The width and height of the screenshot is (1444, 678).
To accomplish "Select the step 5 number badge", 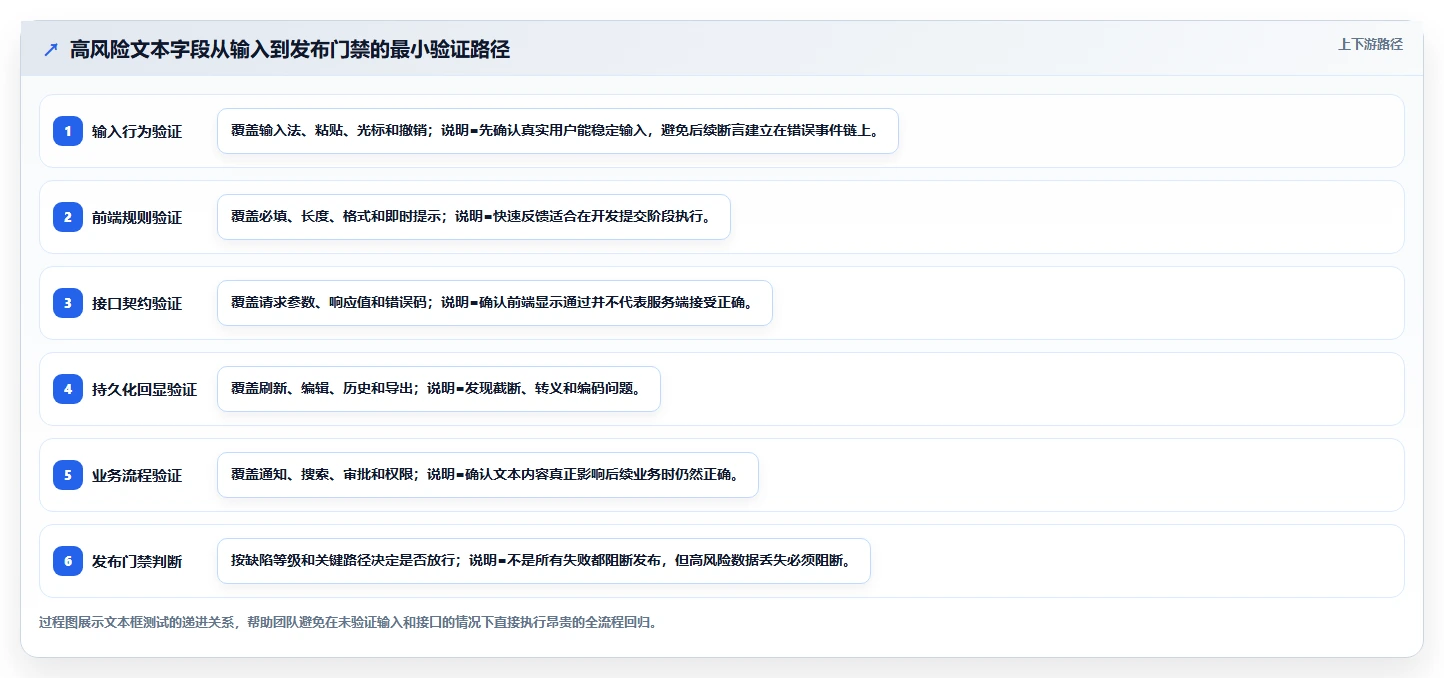I will click(68, 474).
